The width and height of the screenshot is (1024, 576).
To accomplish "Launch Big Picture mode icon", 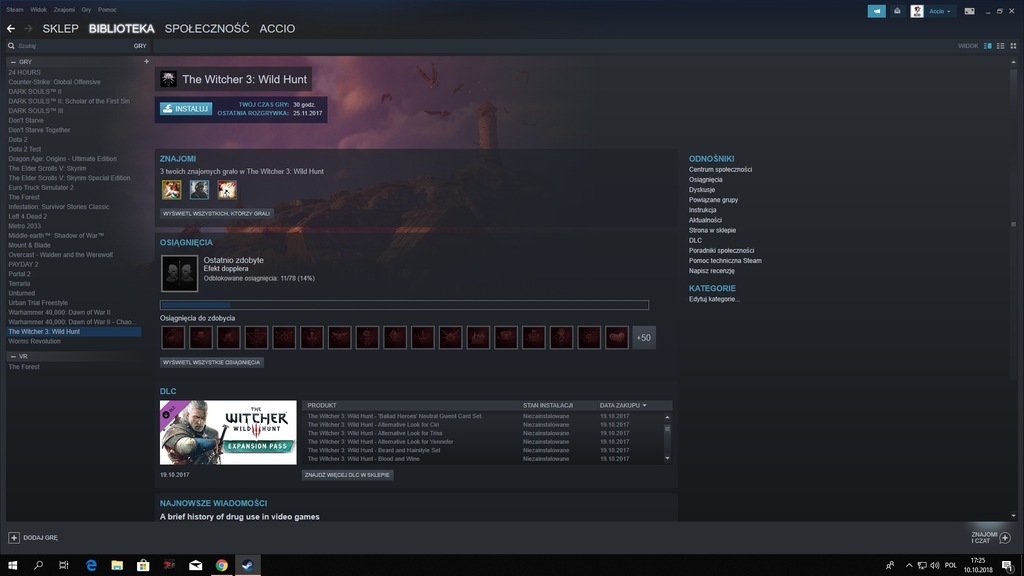I will tap(970, 11).
